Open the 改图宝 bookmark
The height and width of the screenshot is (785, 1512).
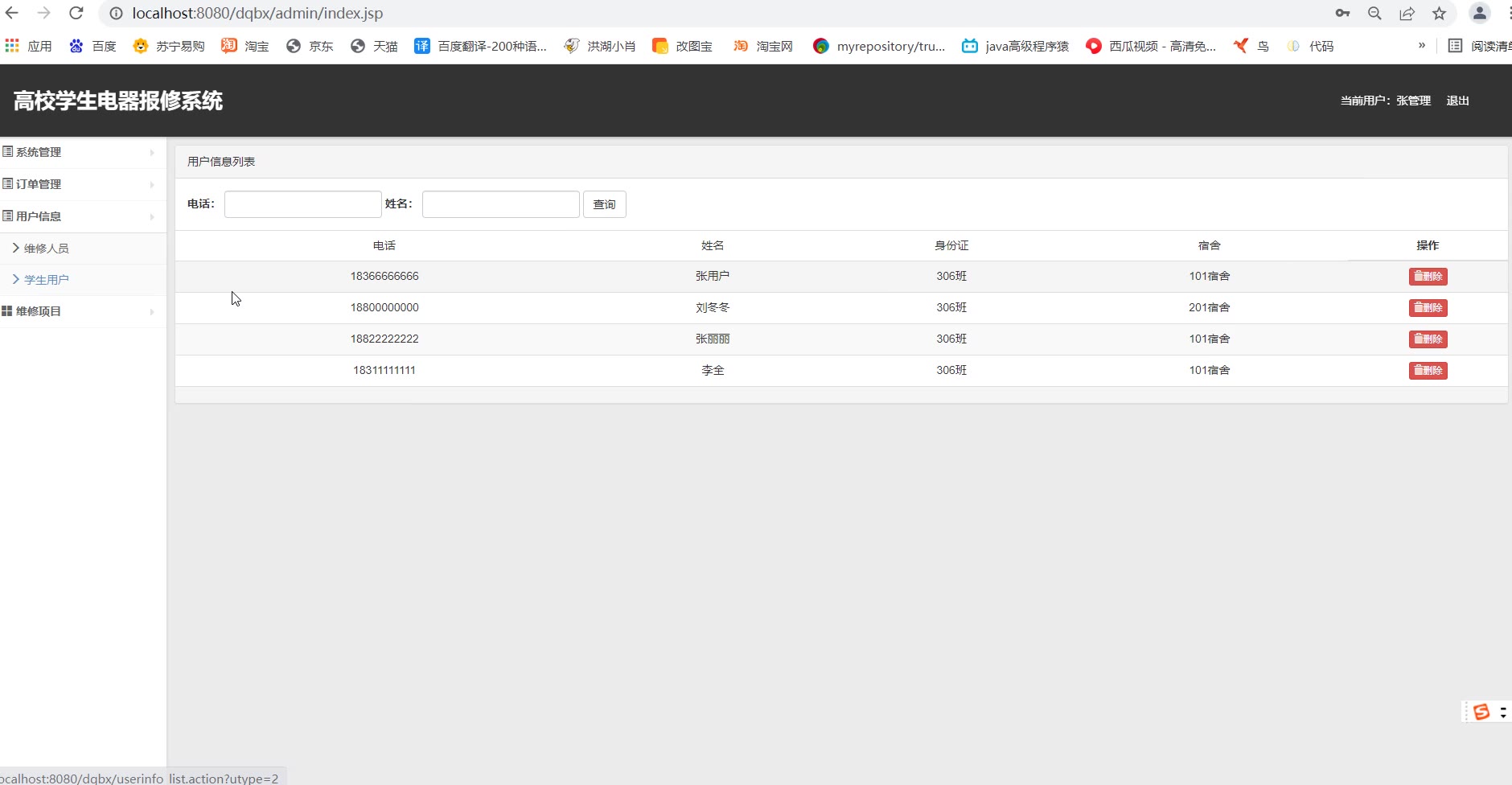682,46
